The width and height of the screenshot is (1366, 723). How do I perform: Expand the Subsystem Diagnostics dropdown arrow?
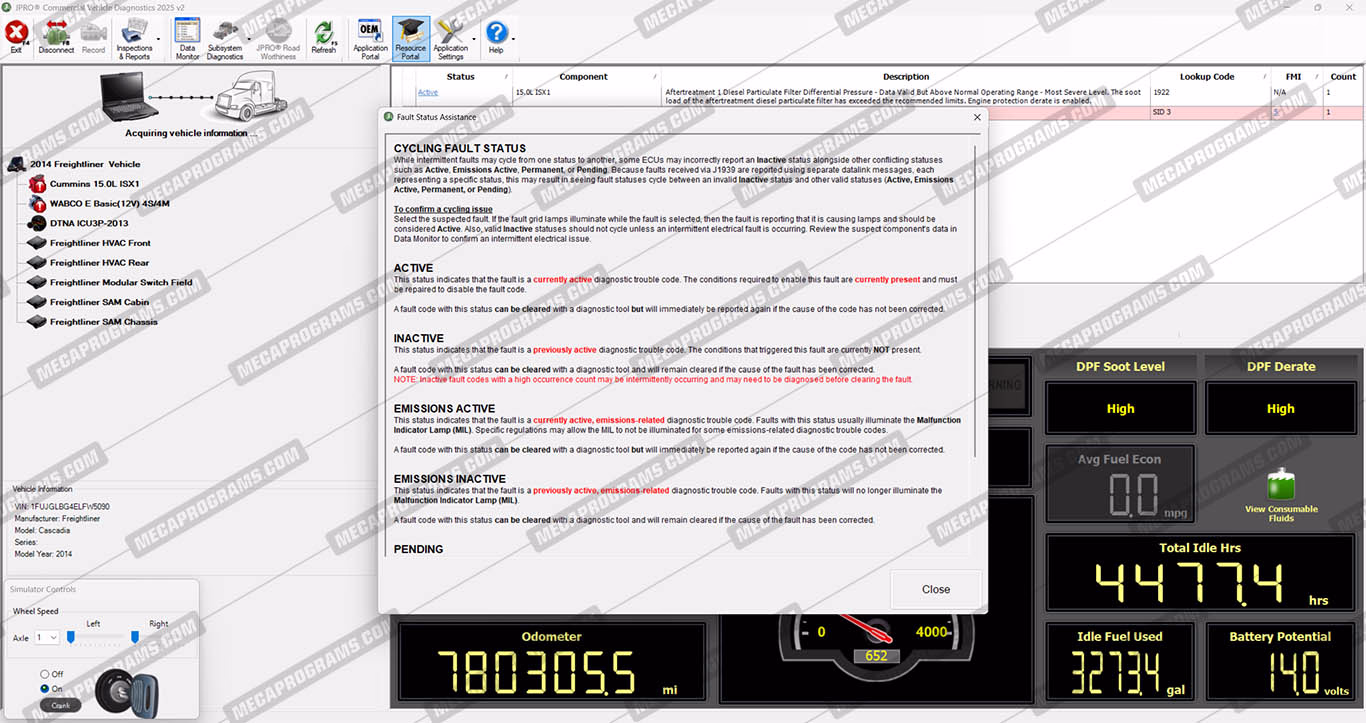point(249,41)
